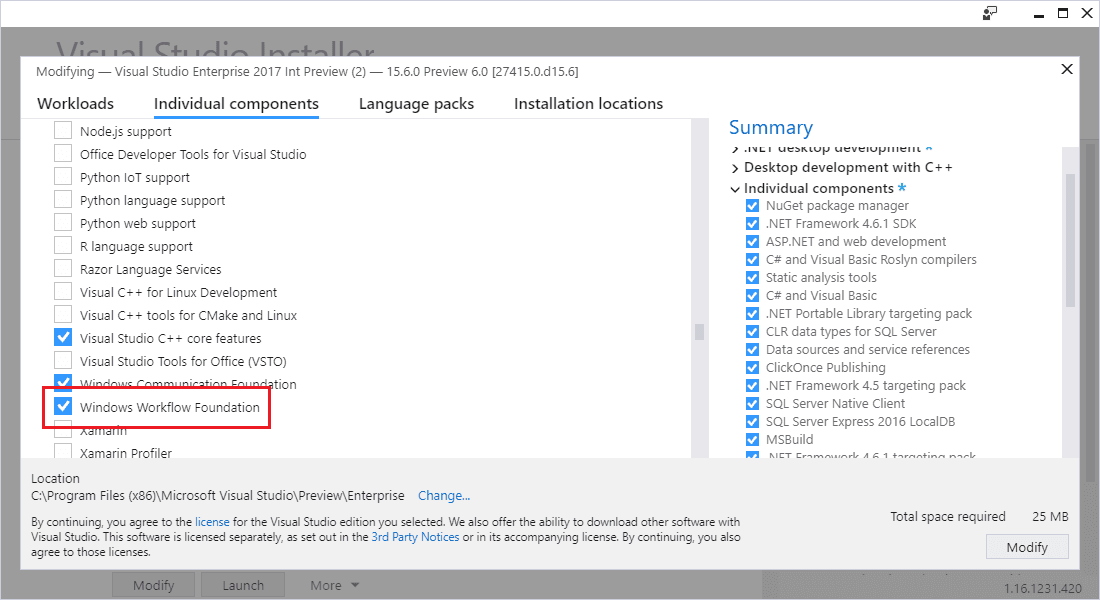Click the 25 MB space value
Image resolution: width=1100 pixels, height=600 pixels.
point(1050,516)
